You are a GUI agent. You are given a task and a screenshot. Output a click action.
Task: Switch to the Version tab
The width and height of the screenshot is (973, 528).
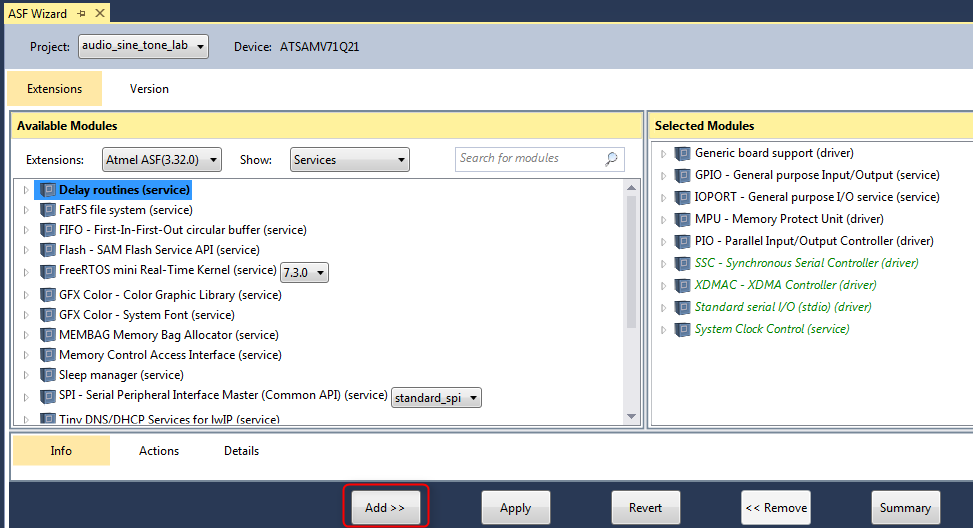point(149,89)
